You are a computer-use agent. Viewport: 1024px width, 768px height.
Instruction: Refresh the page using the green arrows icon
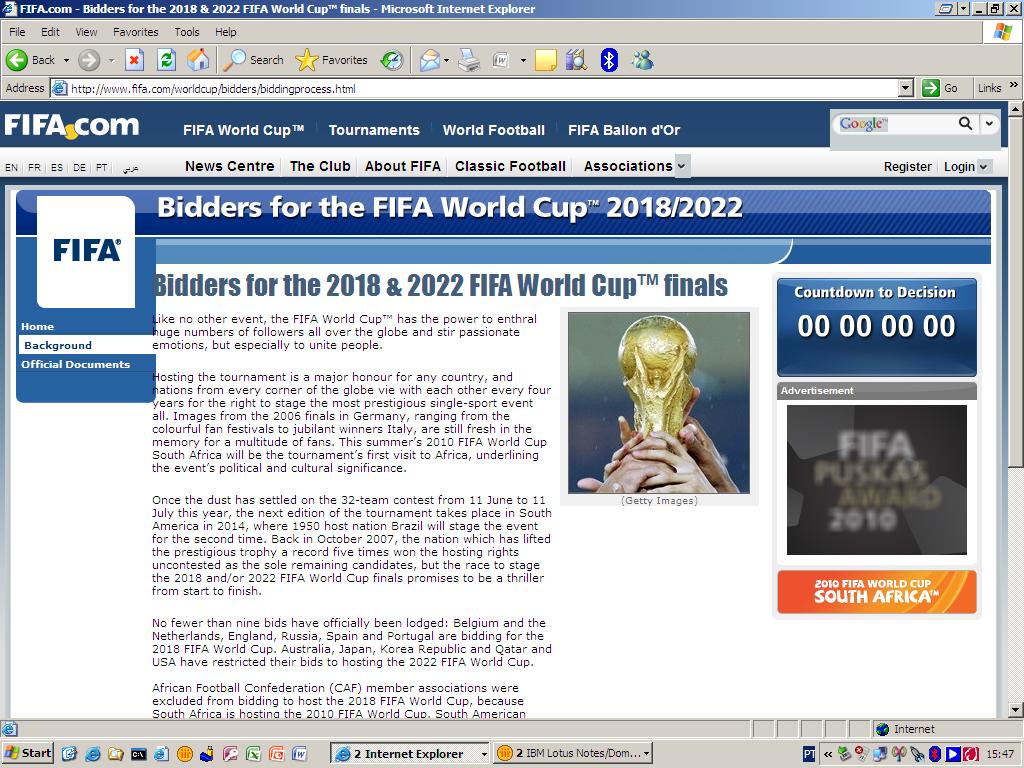pyautogui.click(x=167, y=60)
